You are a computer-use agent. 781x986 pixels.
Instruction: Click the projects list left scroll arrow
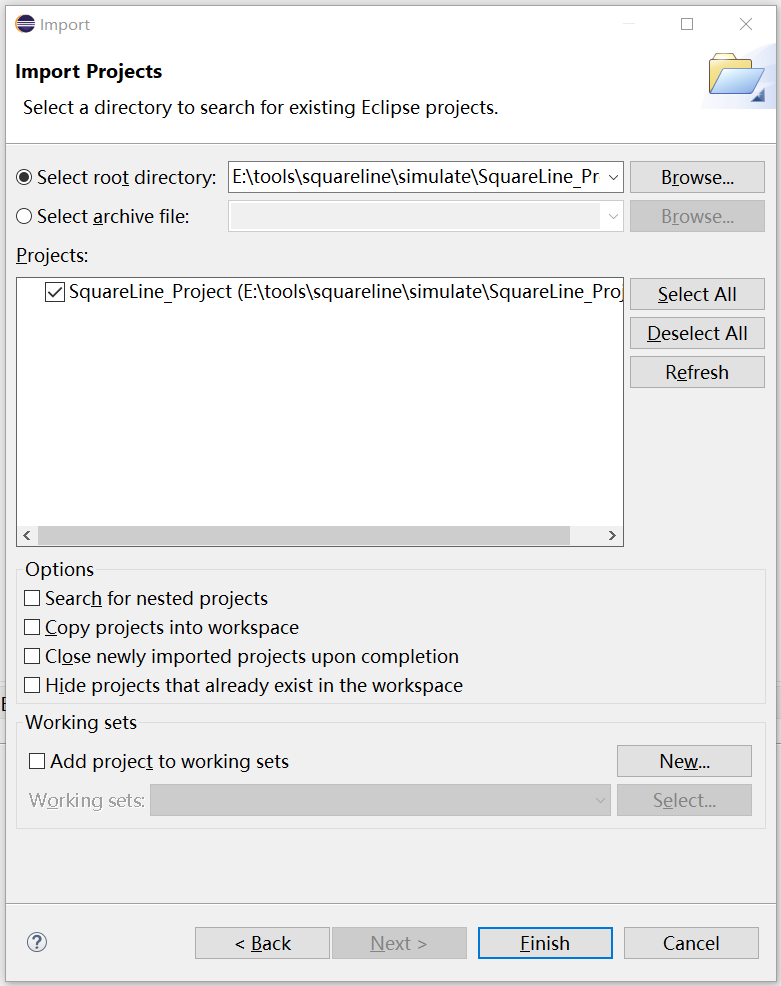pyautogui.click(x=27, y=536)
